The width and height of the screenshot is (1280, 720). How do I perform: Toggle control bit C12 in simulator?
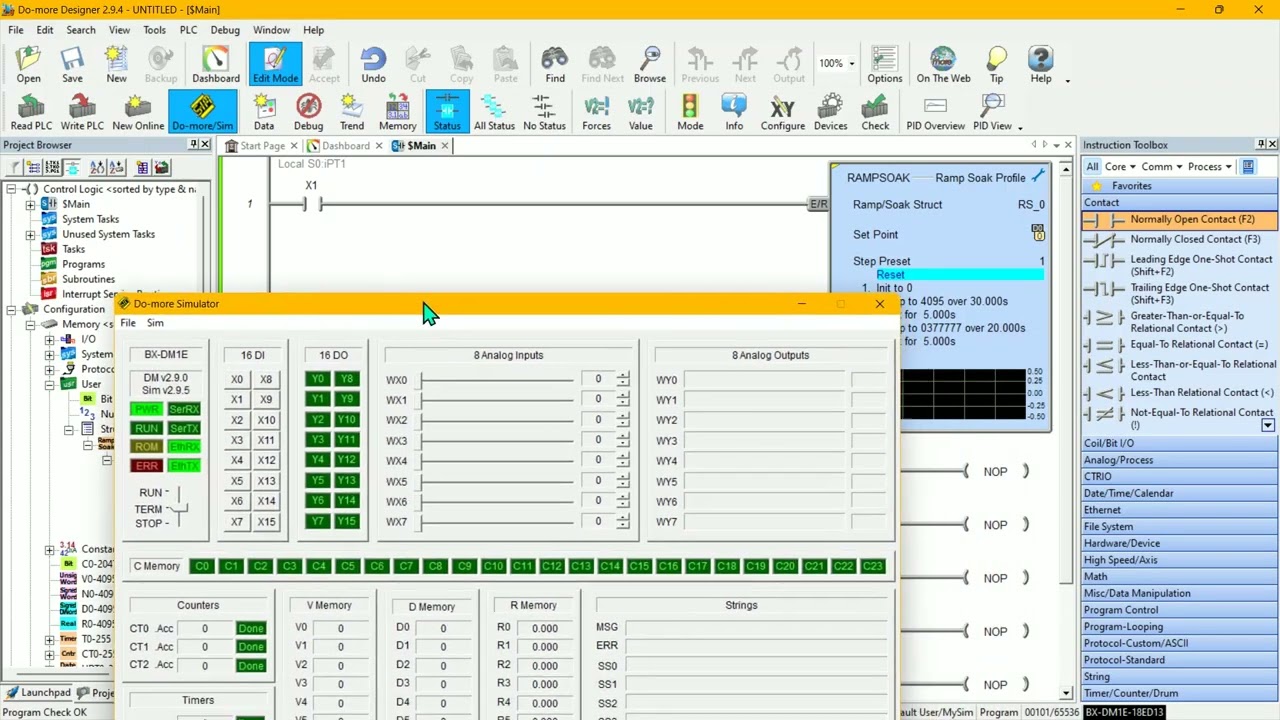click(x=552, y=566)
